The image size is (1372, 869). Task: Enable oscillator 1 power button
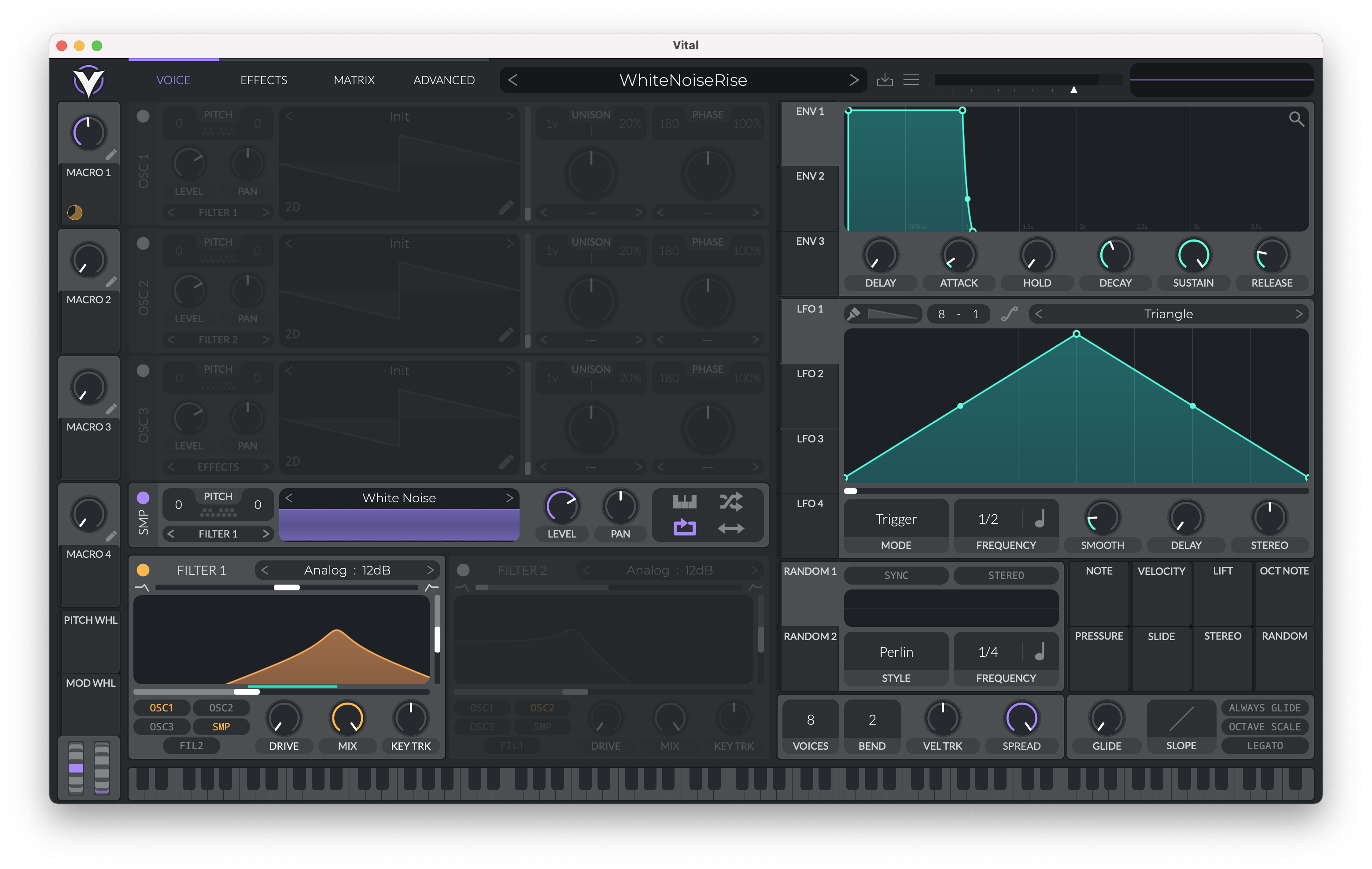(x=143, y=116)
